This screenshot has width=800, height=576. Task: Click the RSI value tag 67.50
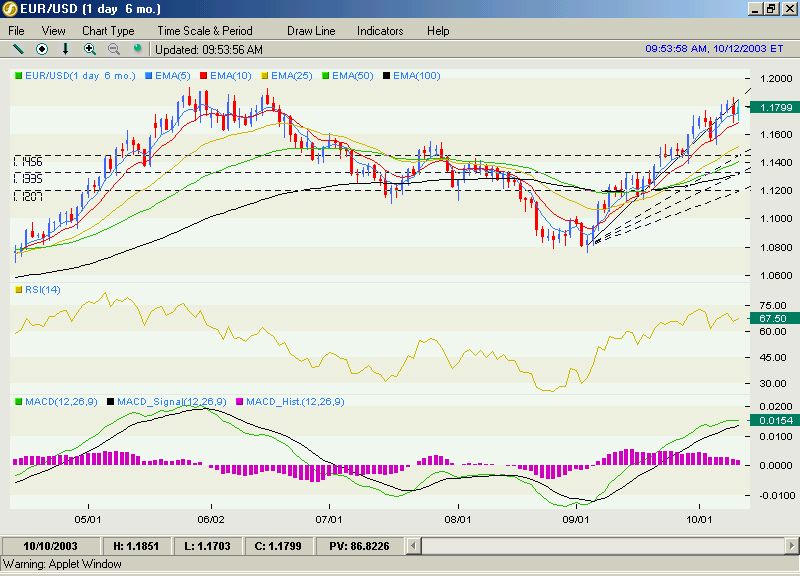(x=773, y=318)
